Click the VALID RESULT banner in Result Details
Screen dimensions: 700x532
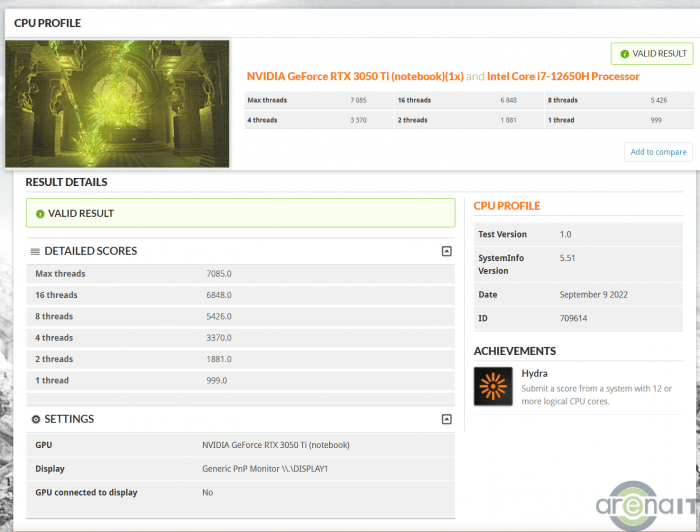pos(241,213)
